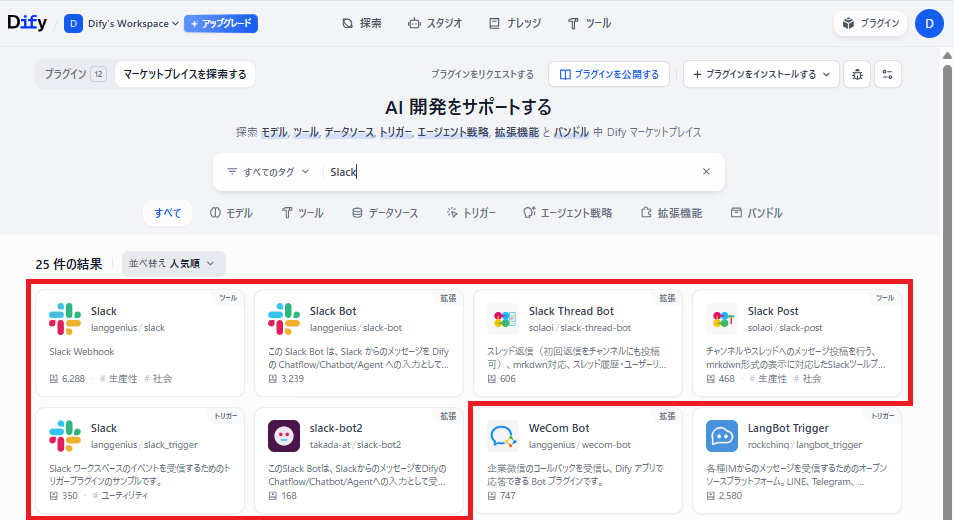Open the Slack Bot plugin card
This screenshot has width=954, height=520.
[x=358, y=342]
